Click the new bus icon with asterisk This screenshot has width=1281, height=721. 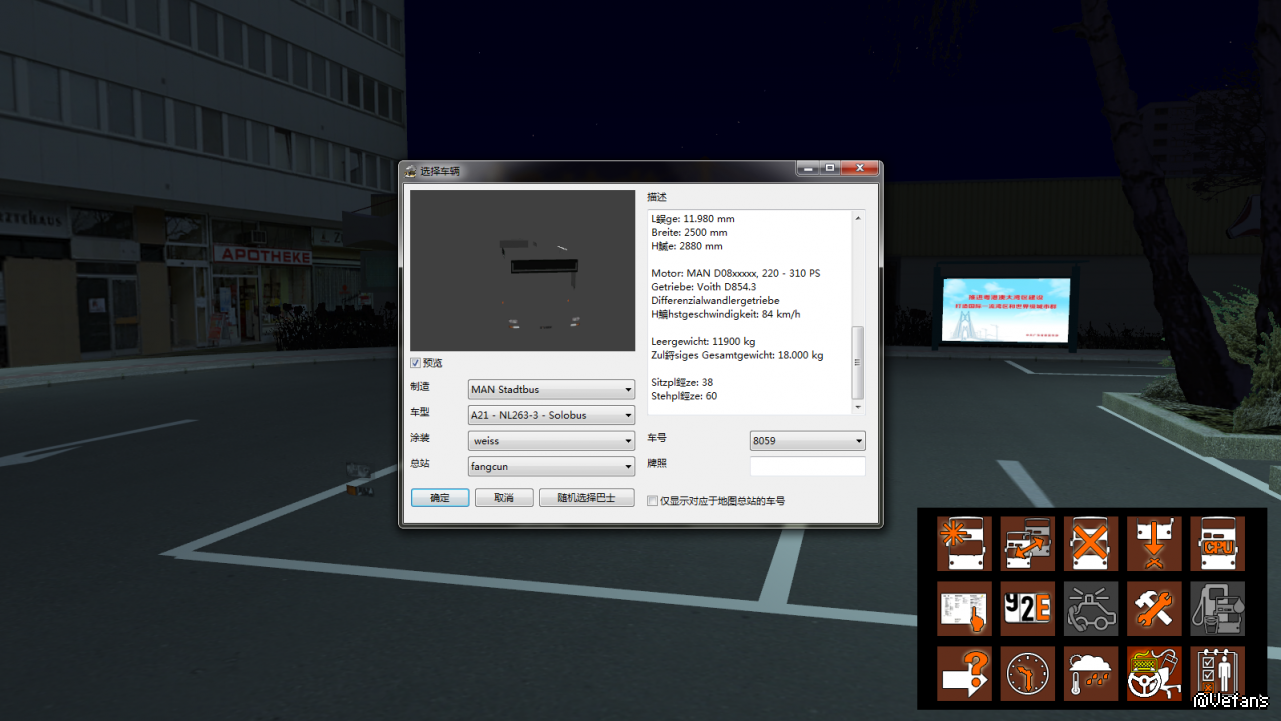click(x=964, y=544)
